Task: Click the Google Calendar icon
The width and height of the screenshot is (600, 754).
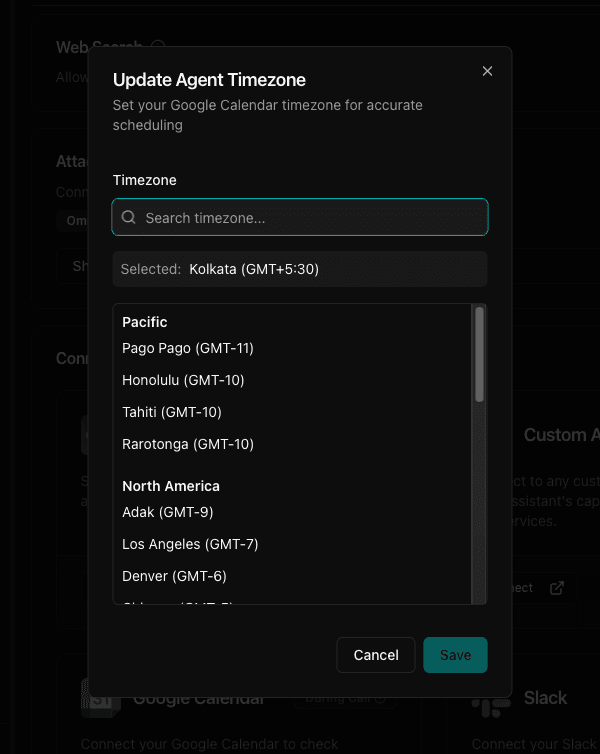Action: [100, 699]
